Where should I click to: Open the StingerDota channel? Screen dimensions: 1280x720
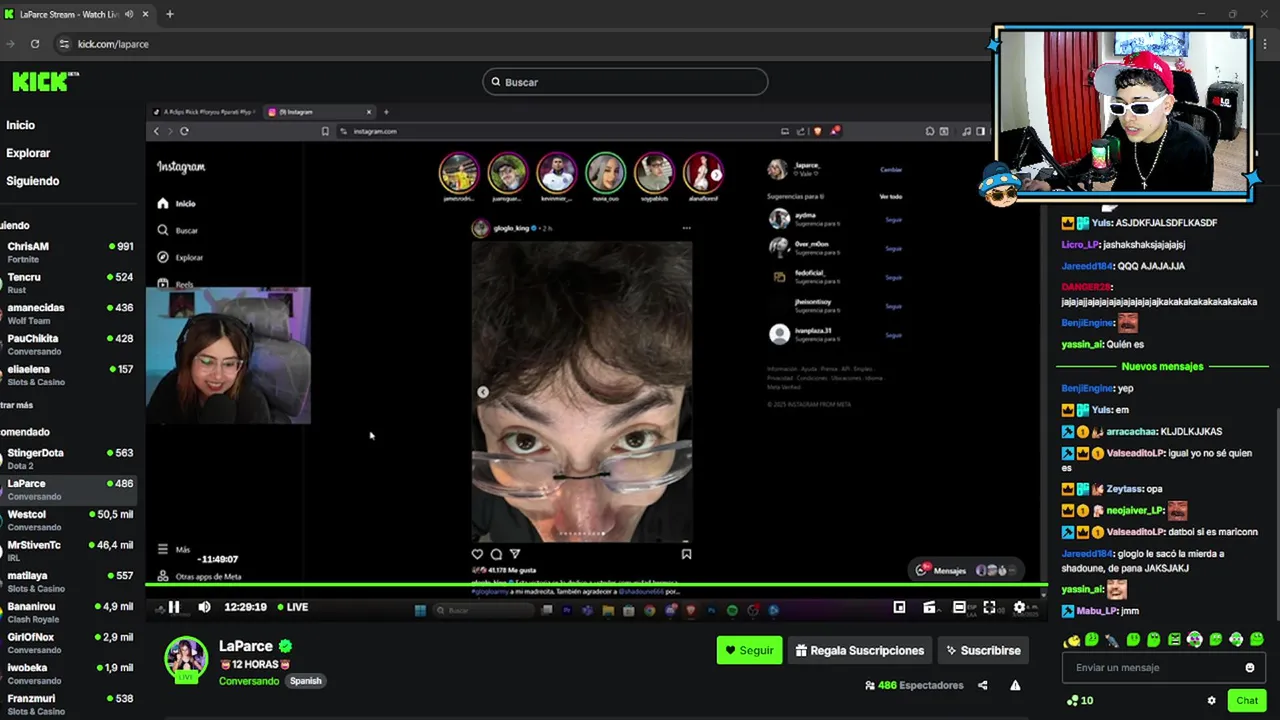(x=70, y=459)
